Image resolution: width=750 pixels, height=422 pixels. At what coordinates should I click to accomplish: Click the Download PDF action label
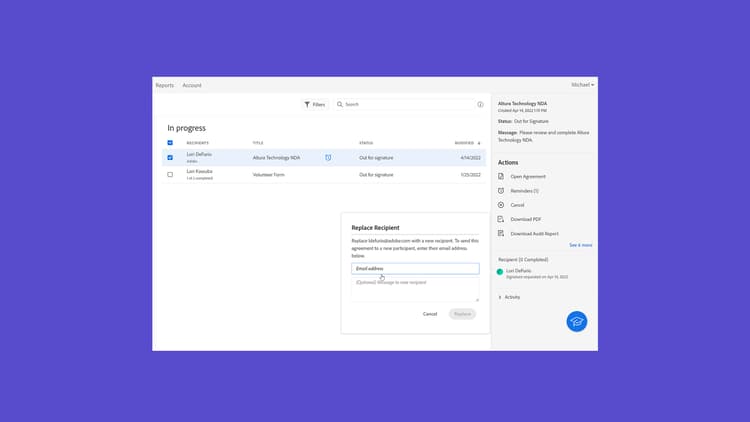pyautogui.click(x=526, y=219)
